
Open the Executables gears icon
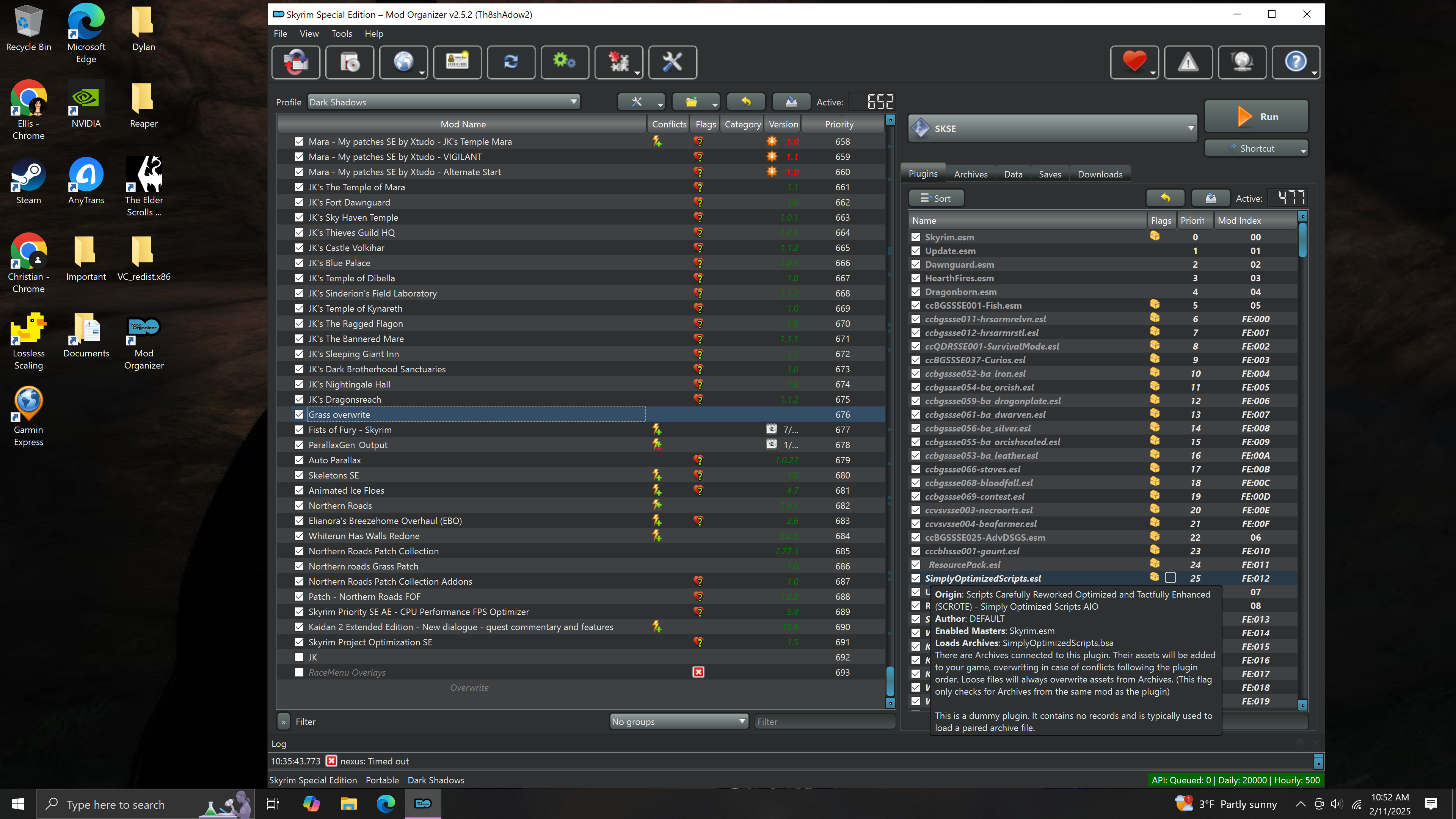point(565,62)
